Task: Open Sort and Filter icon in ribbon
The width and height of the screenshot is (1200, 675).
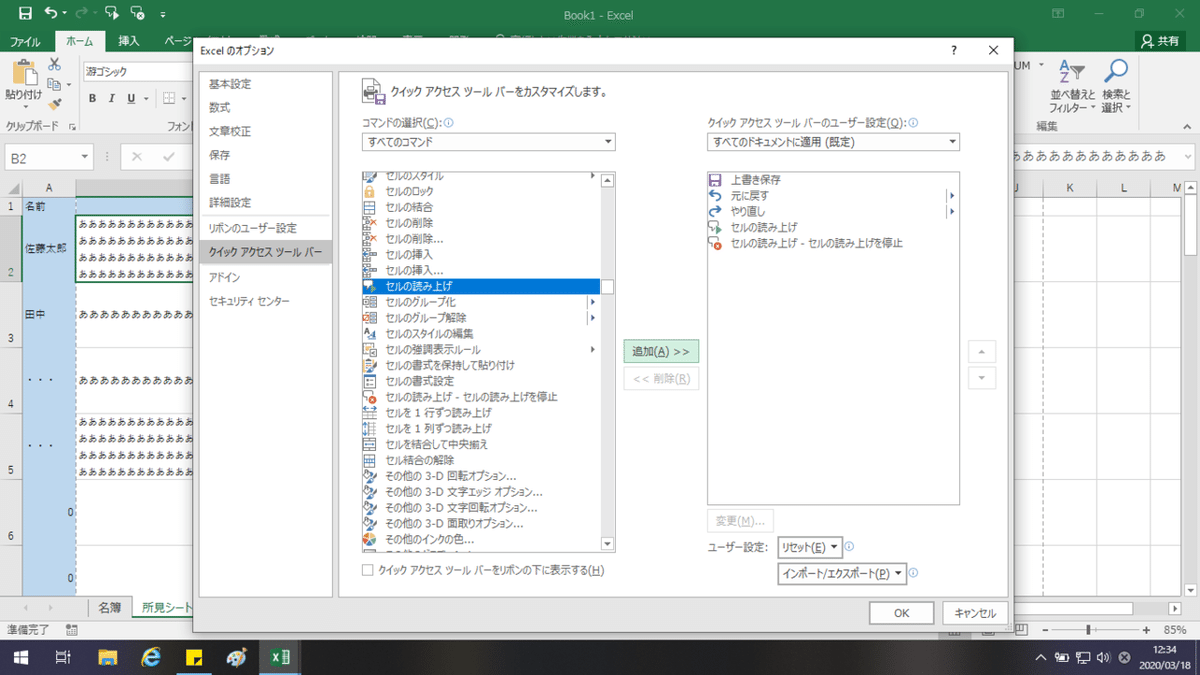Action: coord(1071,72)
